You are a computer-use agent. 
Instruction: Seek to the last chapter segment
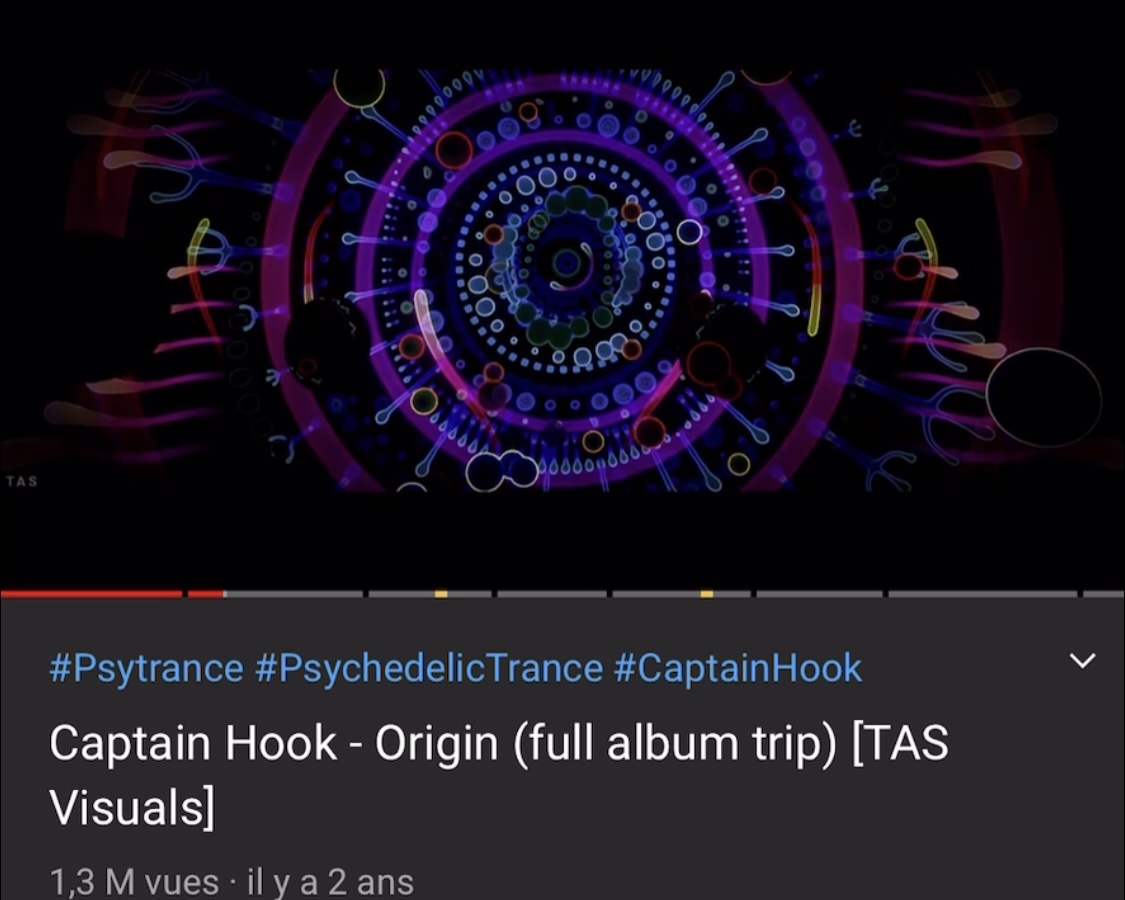(x=1104, y=594)
